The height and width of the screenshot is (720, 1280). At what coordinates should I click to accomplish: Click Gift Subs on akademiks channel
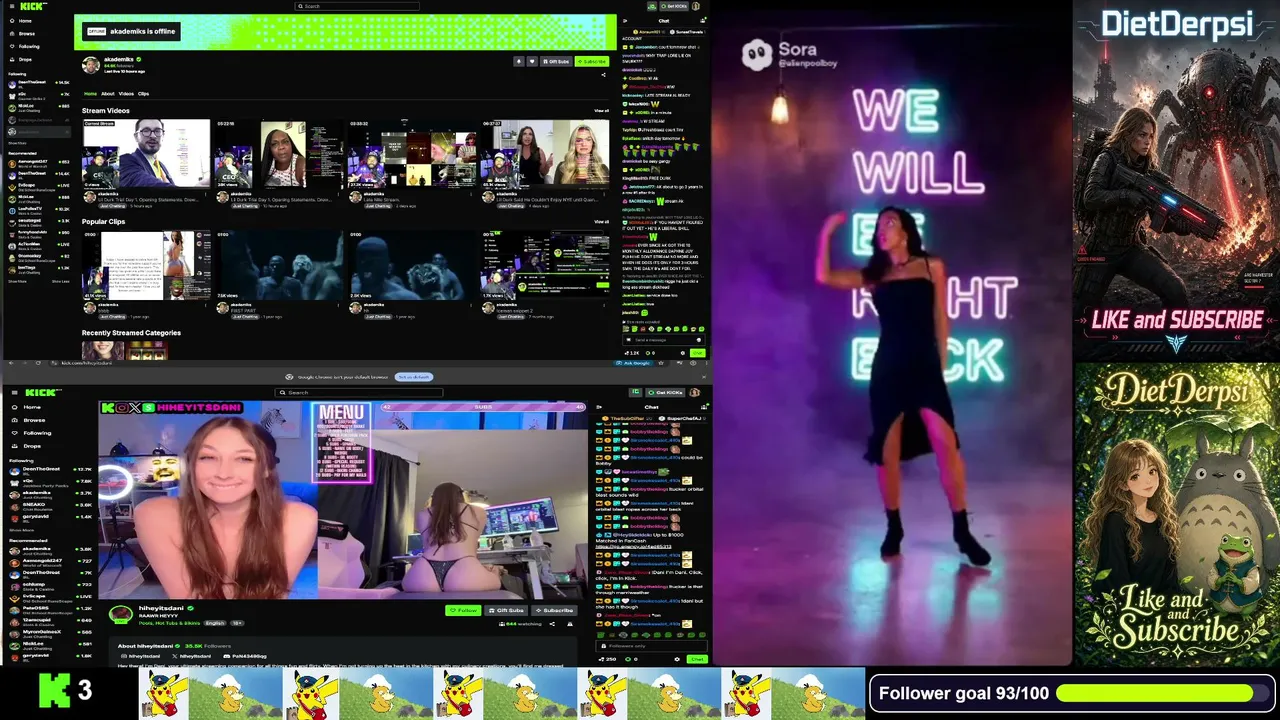[556, 61]
